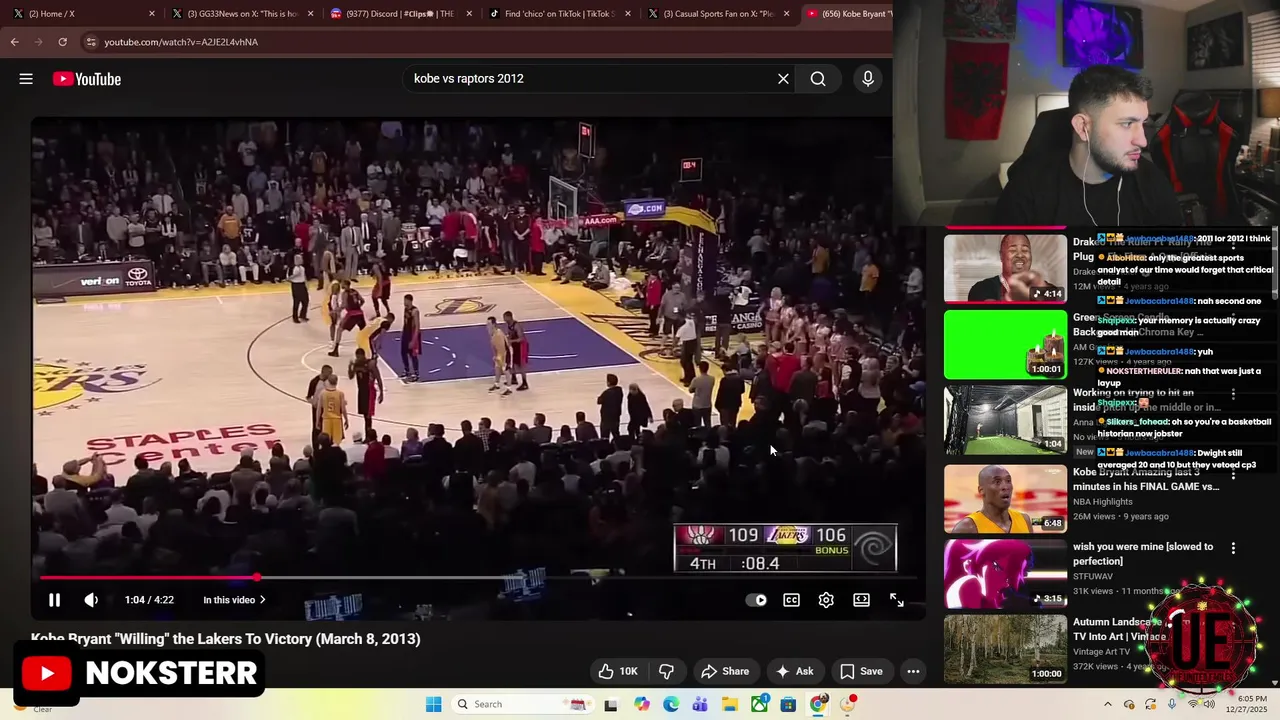Toggle autoplay switch in player

point(756,600)
